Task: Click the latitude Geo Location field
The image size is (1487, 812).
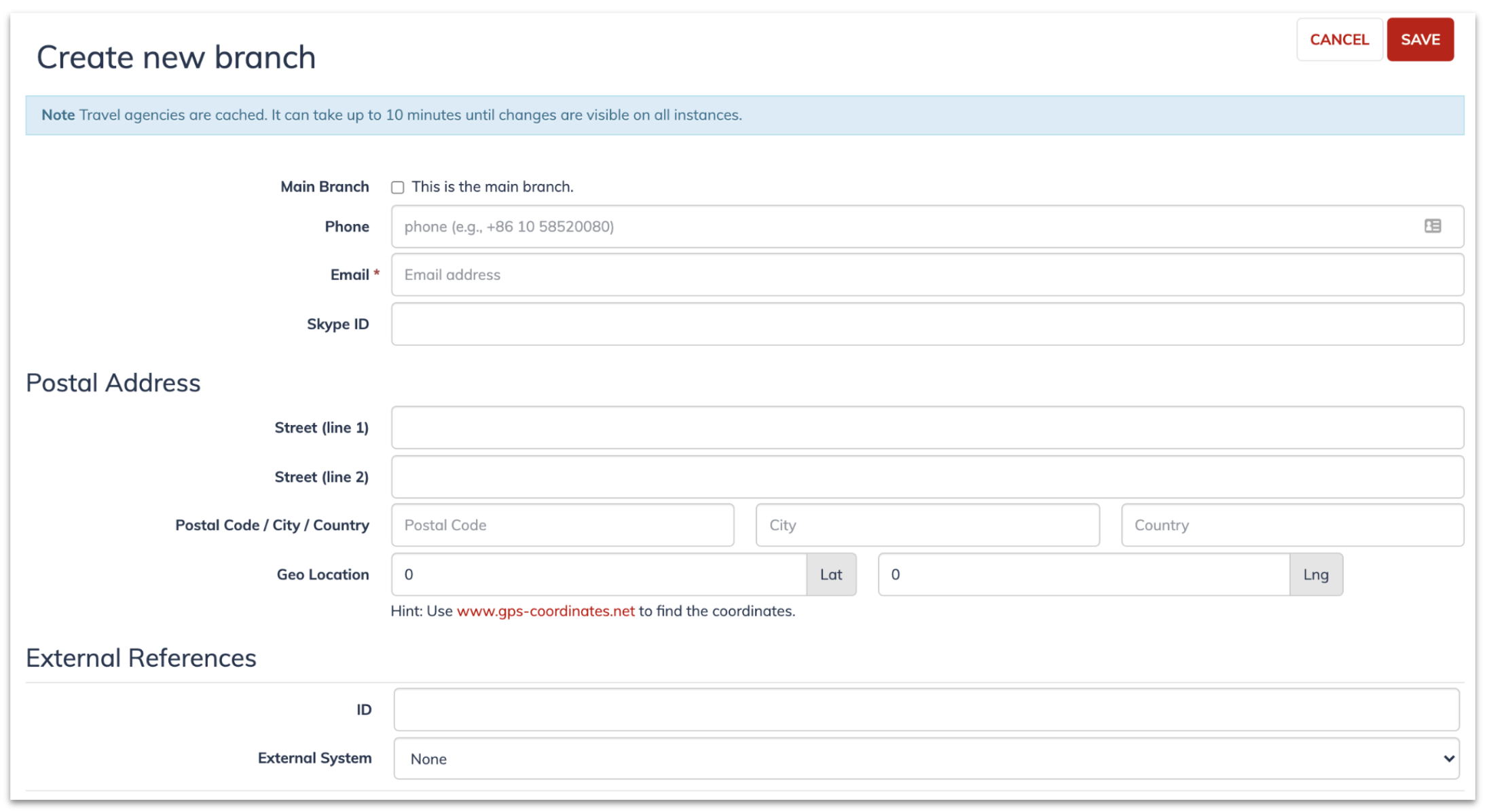Action: 599,574
